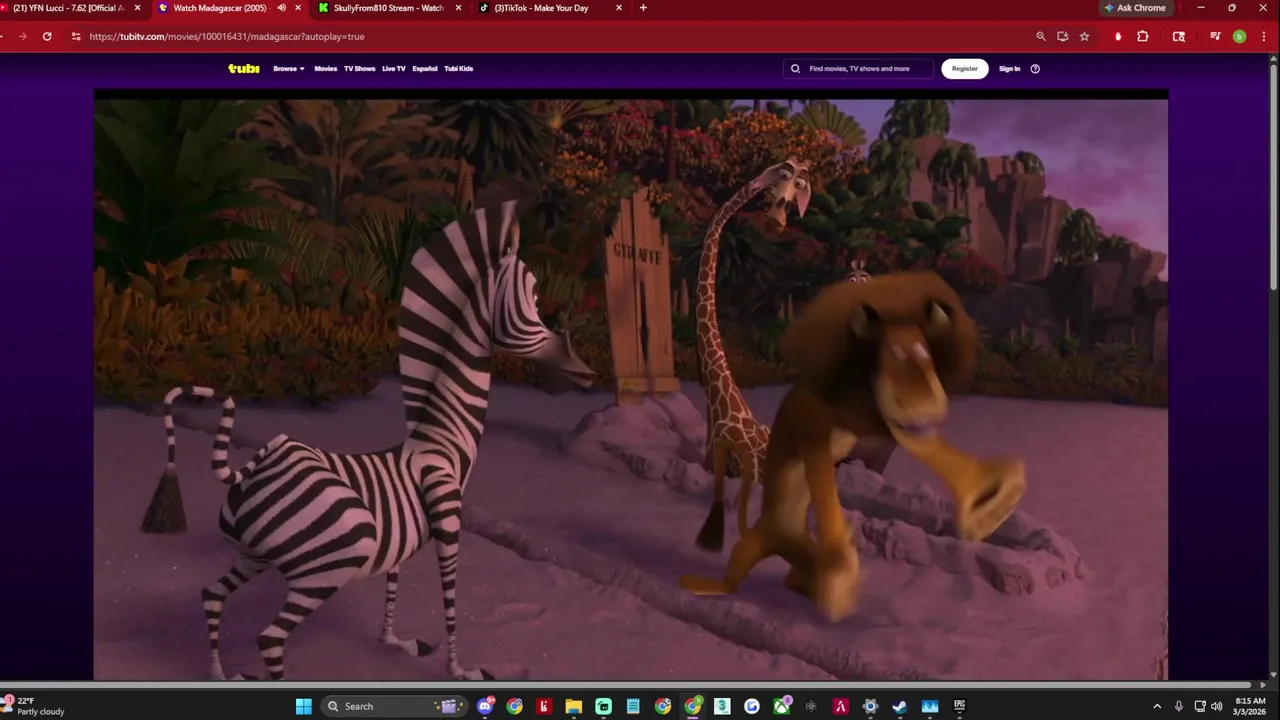Image resolution: width=1280 pixels, height=720 pixels.
Task: Close the TikTok tab
Action: [618, 8]
